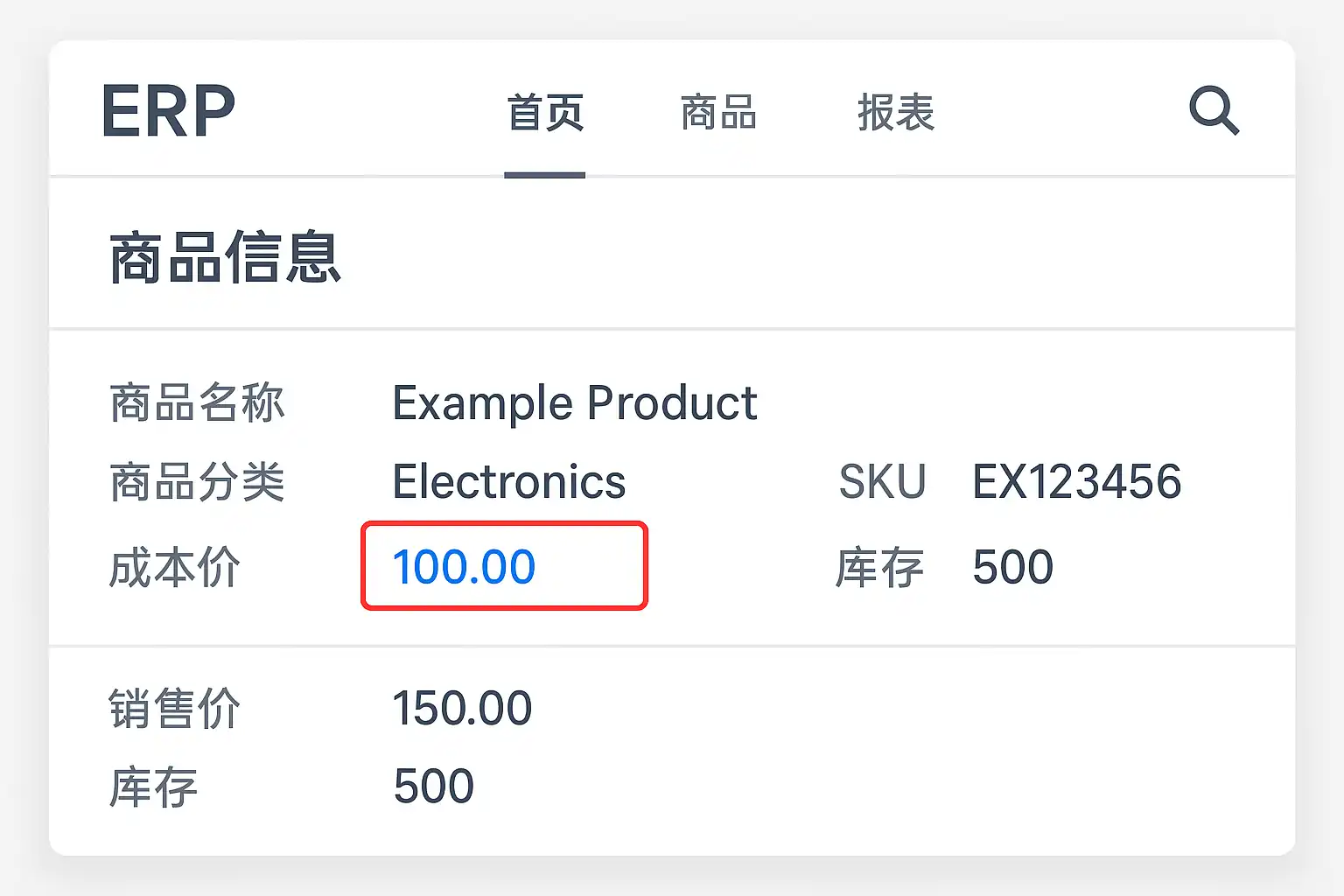The width and height of the screenshot is (1344, 896).
Task: Select the EX123456 SKU value
Action: (1077, 482)
